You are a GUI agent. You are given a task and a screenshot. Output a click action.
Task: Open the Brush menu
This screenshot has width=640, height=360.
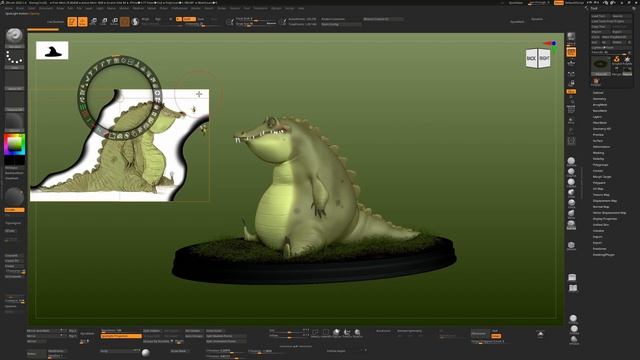(20, 8)
